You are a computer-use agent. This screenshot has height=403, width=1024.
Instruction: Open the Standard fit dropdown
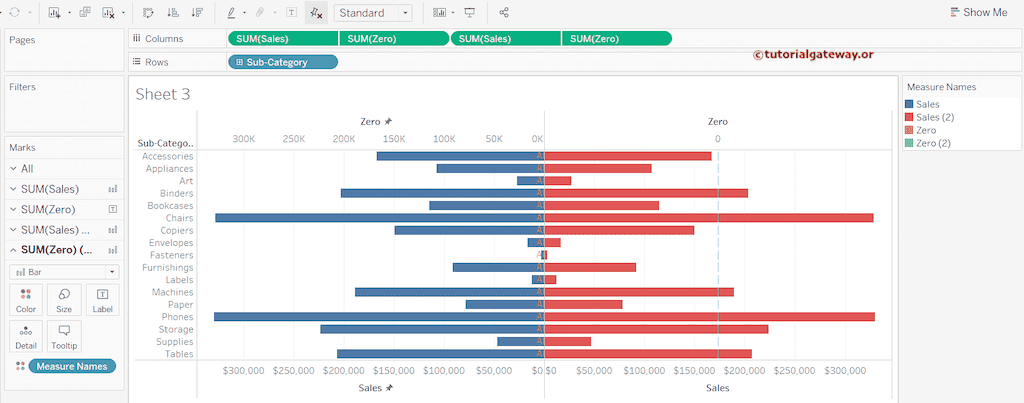373,13
